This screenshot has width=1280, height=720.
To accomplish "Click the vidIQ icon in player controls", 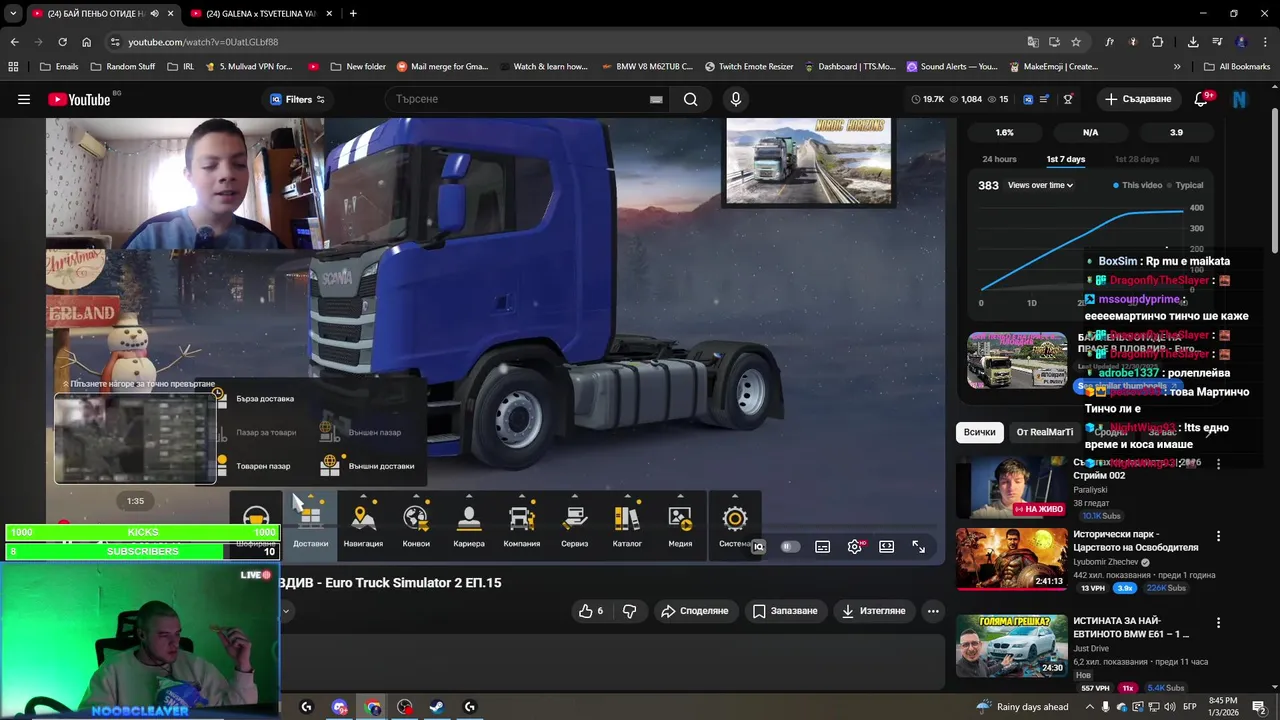I will 759,546.
